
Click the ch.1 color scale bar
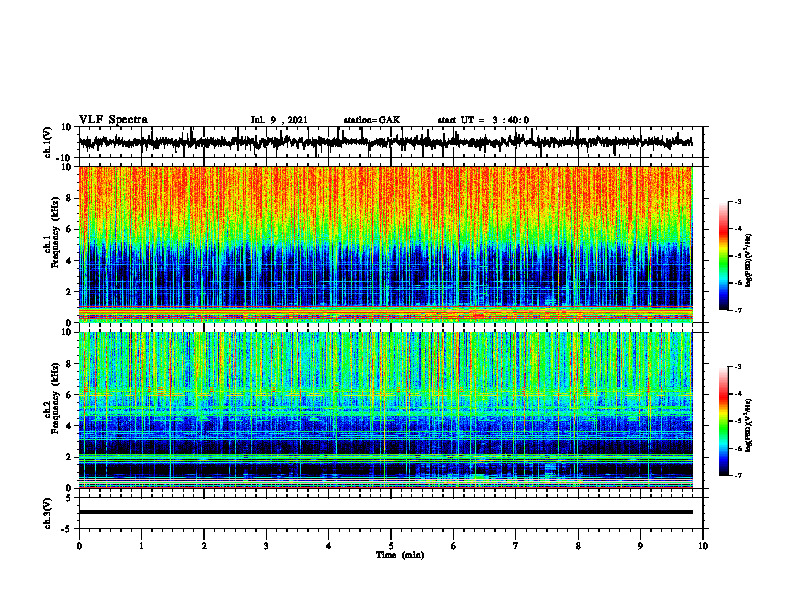[723, 256]
